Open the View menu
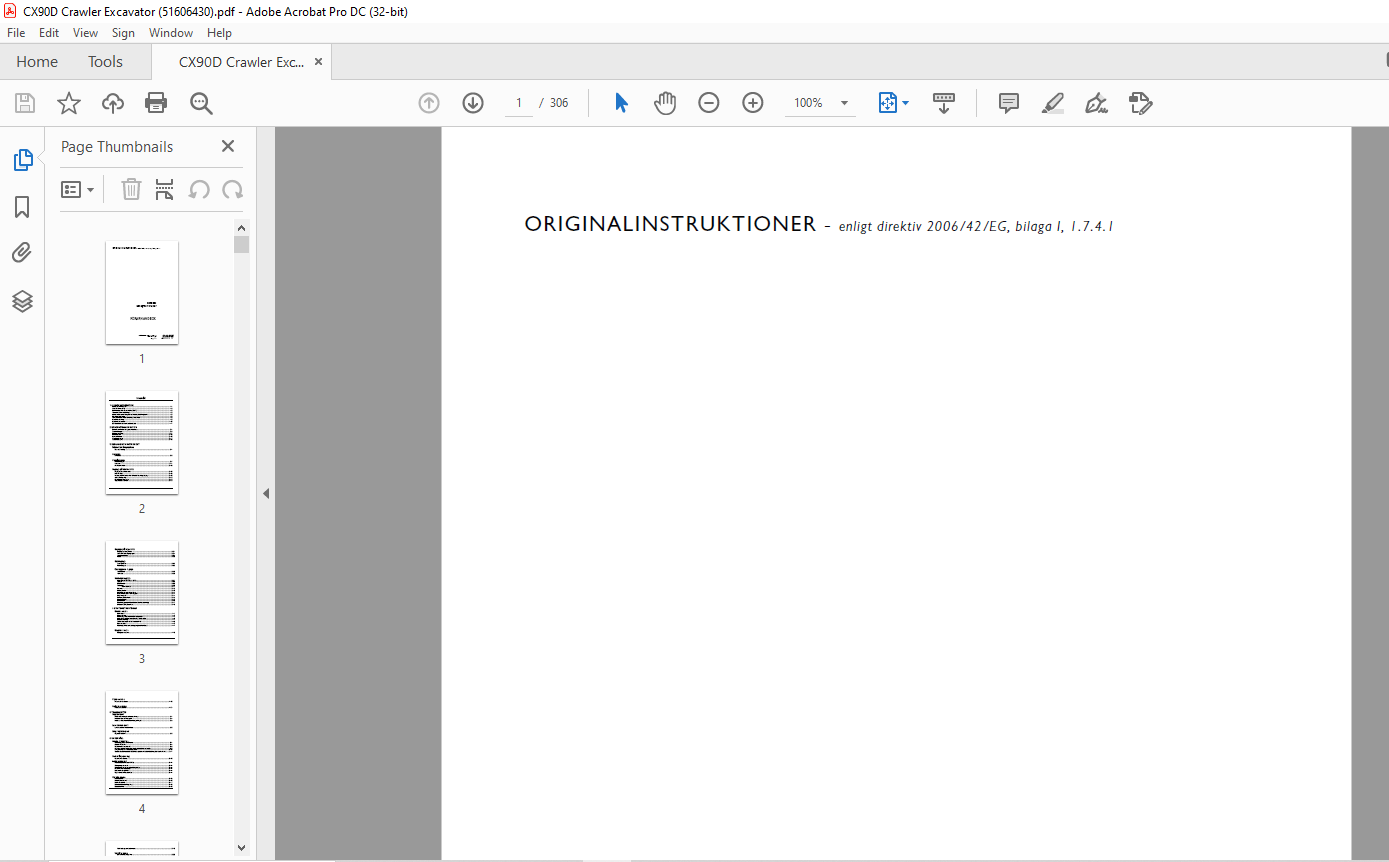The width and height of the screenshot is (1389, 862). (85, 33)
